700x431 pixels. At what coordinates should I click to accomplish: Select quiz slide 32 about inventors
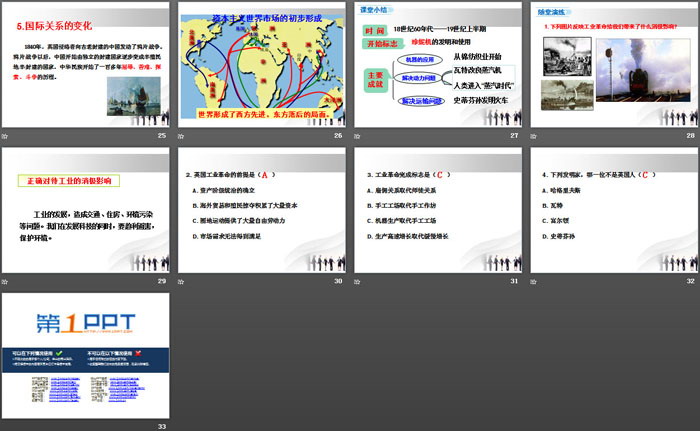click(x=612, y=211)
